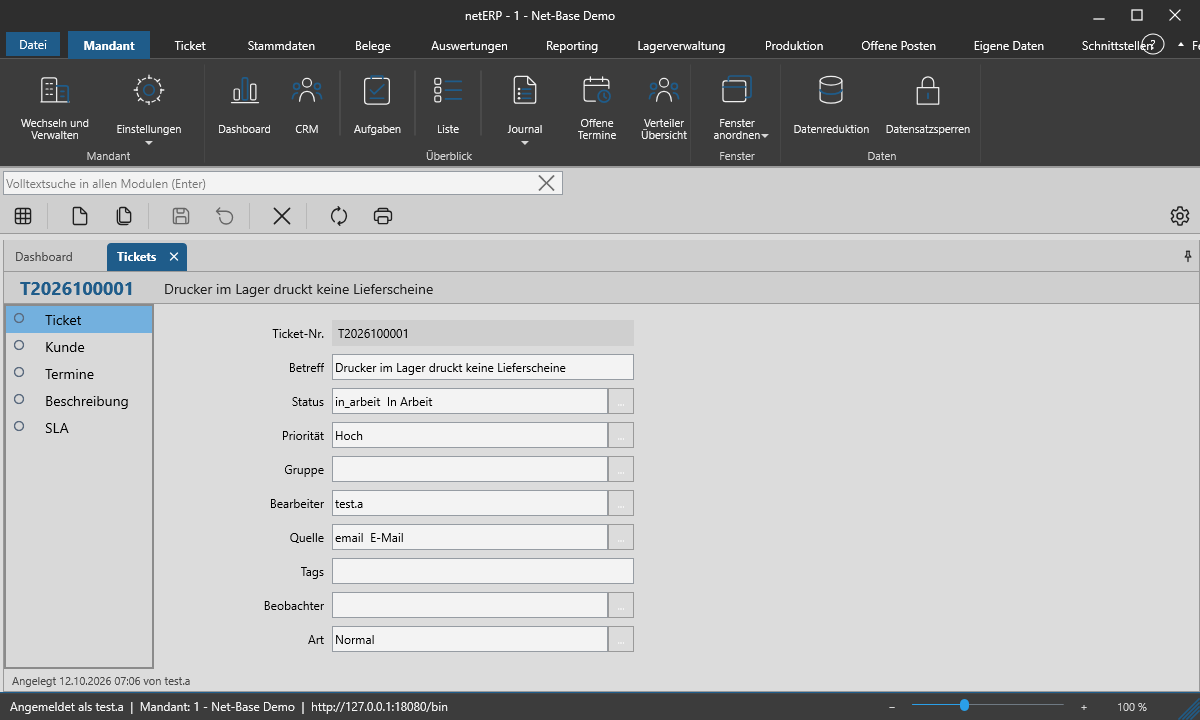
Task: Open Datensatzsperren
Action: click(928, 106)
